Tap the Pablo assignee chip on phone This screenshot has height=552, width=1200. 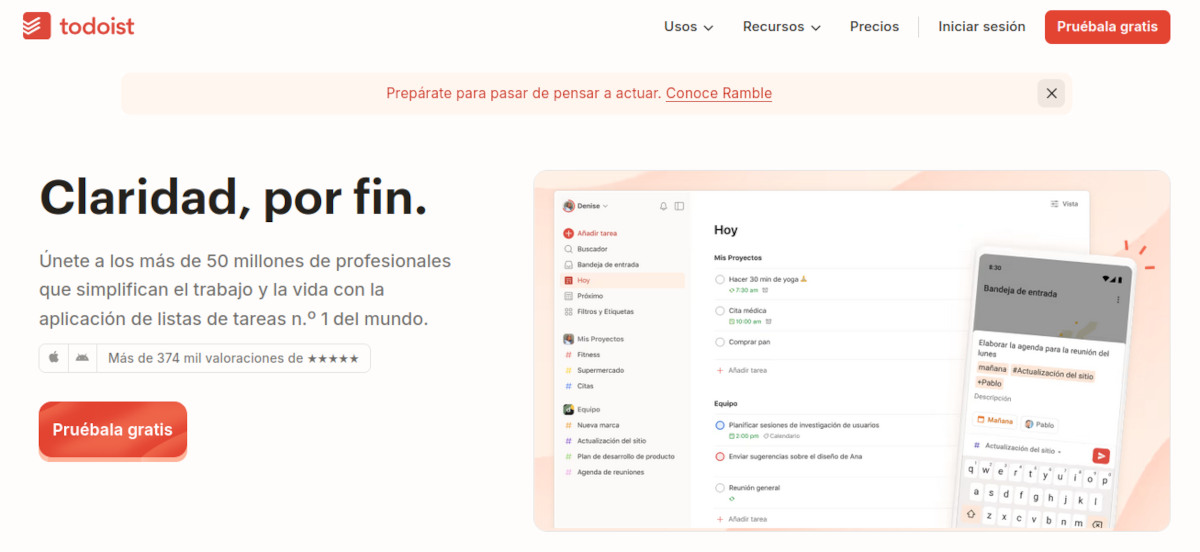coord(1040,424)
